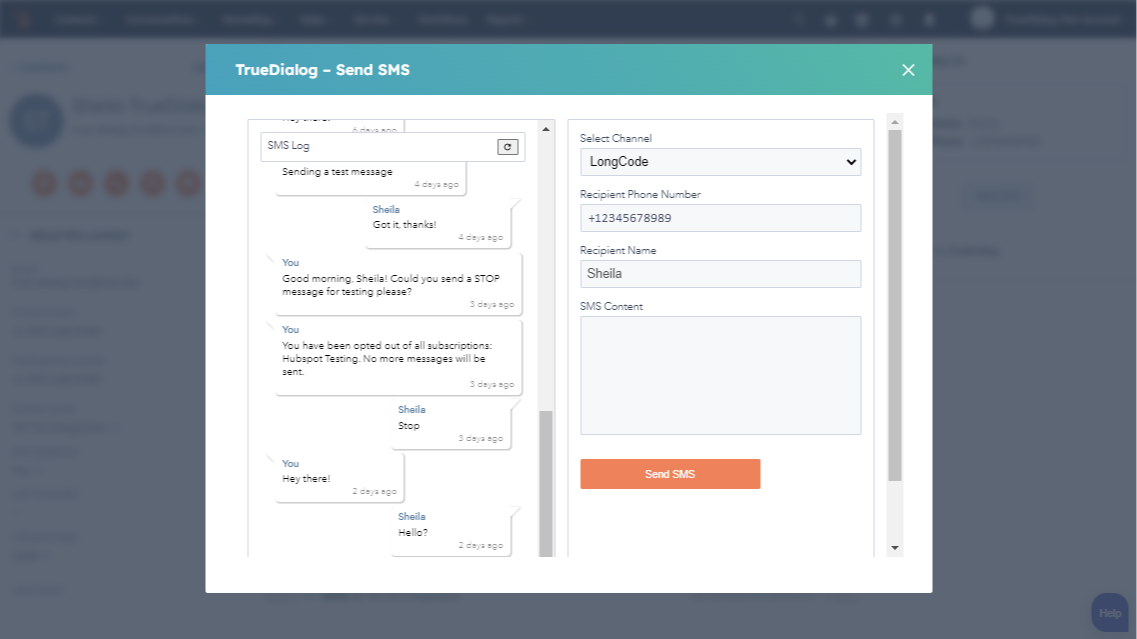Select the "Good morning, Sheila!" message bubble
Screen dimensions: 1137x639
(x=396, y=285)
